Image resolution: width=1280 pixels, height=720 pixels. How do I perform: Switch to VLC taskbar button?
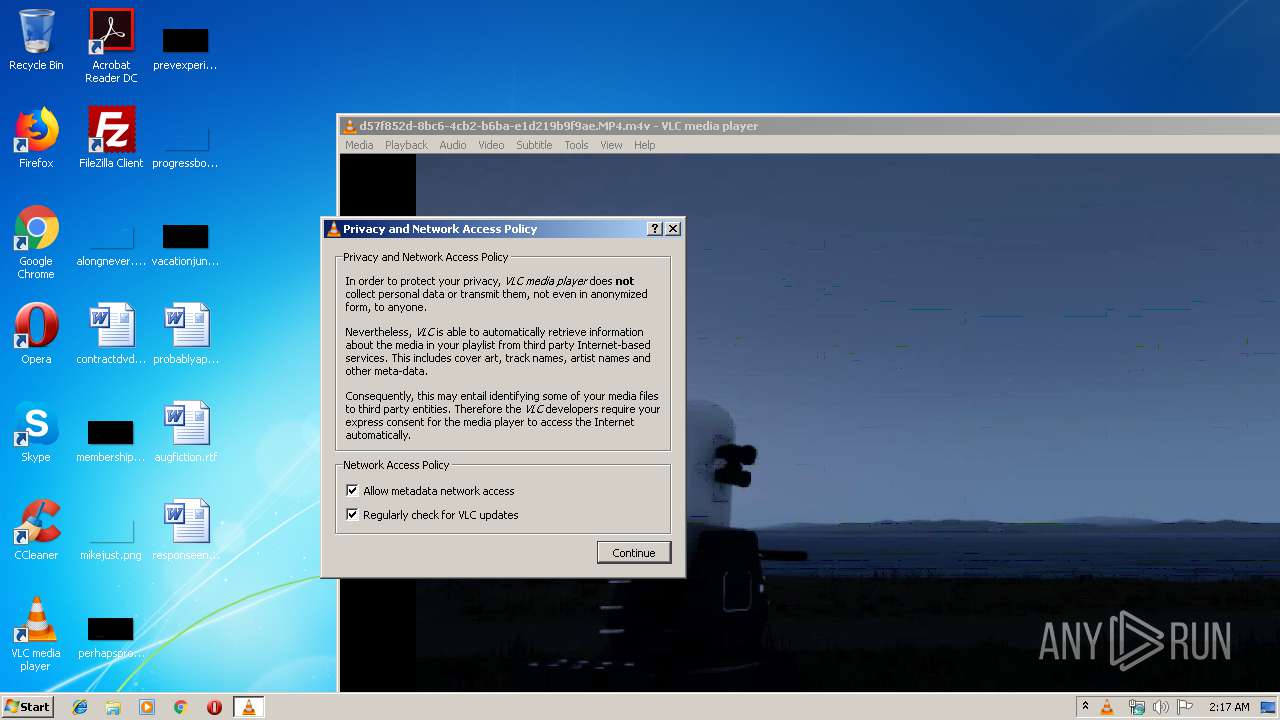click(248, 707)
